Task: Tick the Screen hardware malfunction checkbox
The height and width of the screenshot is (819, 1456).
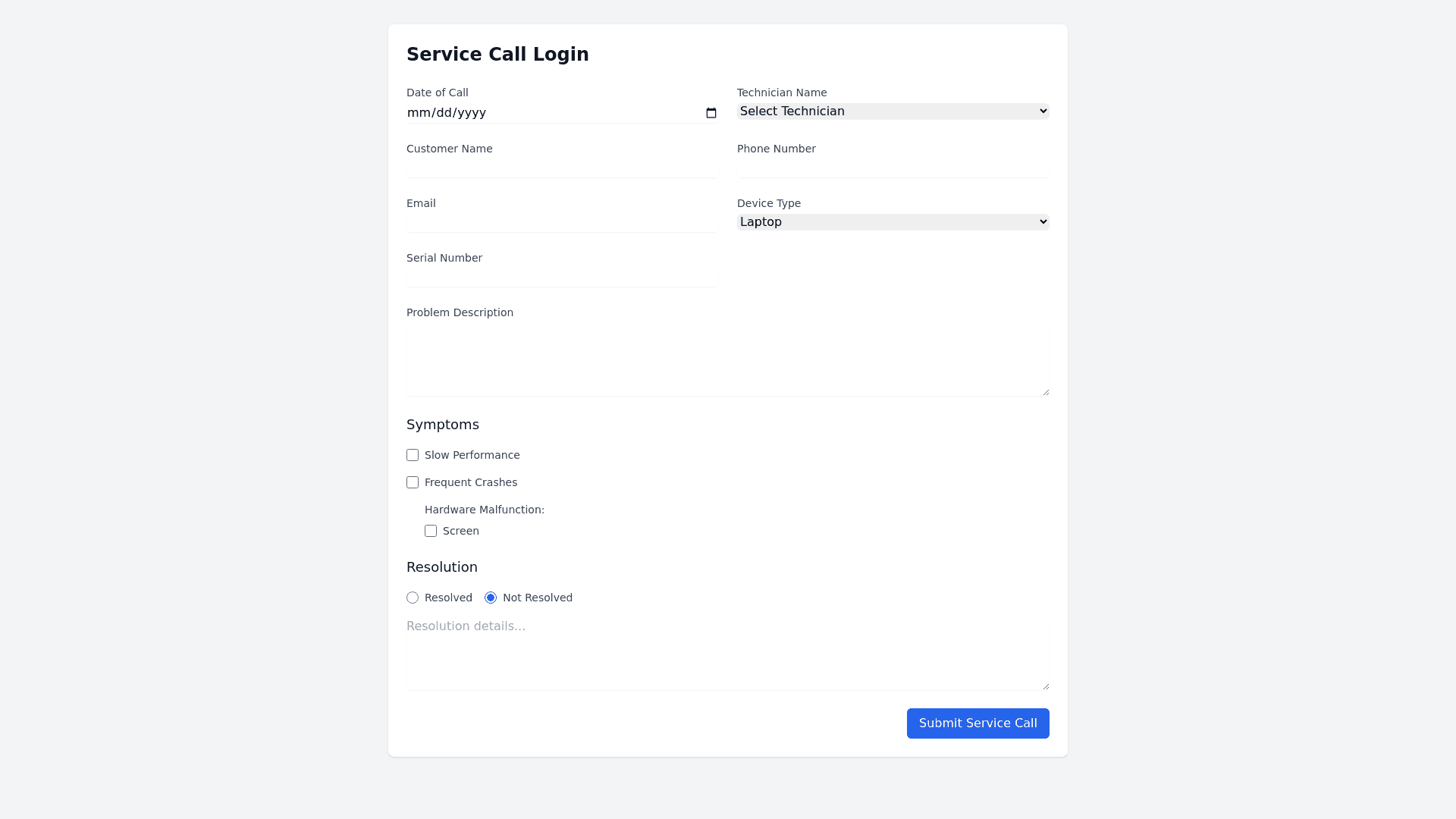Action: click(431, 531)
